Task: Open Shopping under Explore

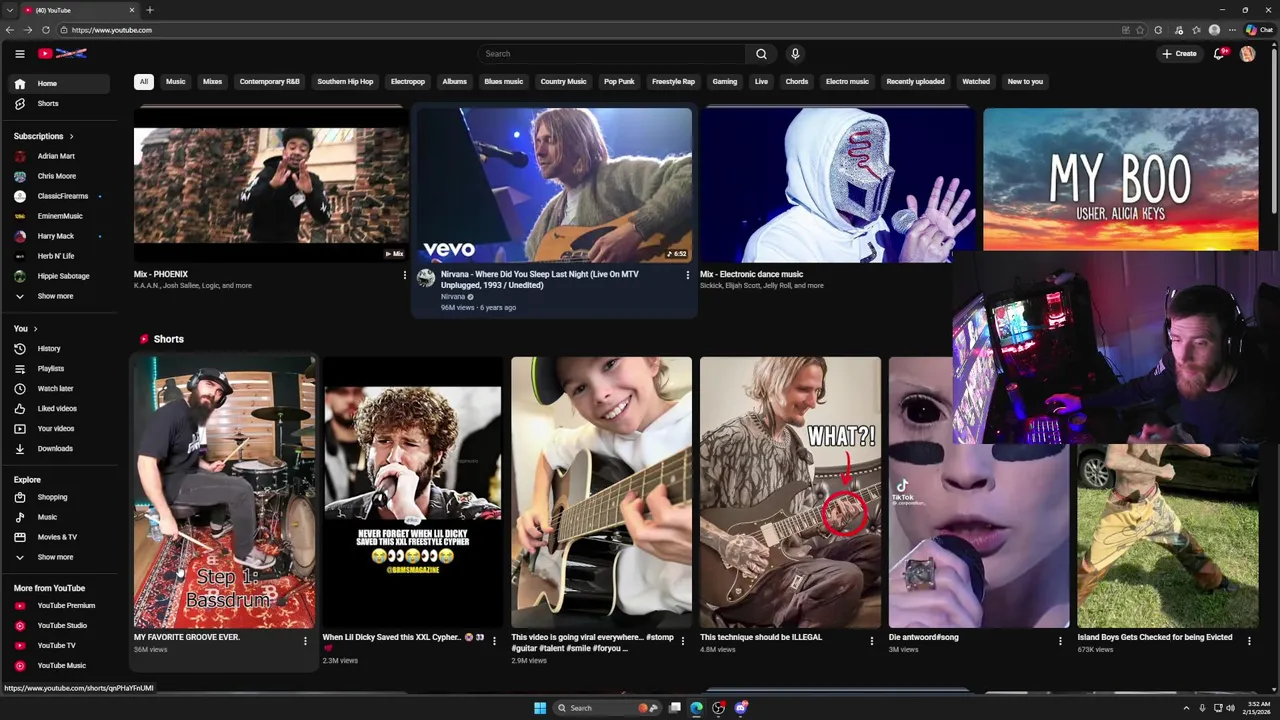Action: (57, 497)
